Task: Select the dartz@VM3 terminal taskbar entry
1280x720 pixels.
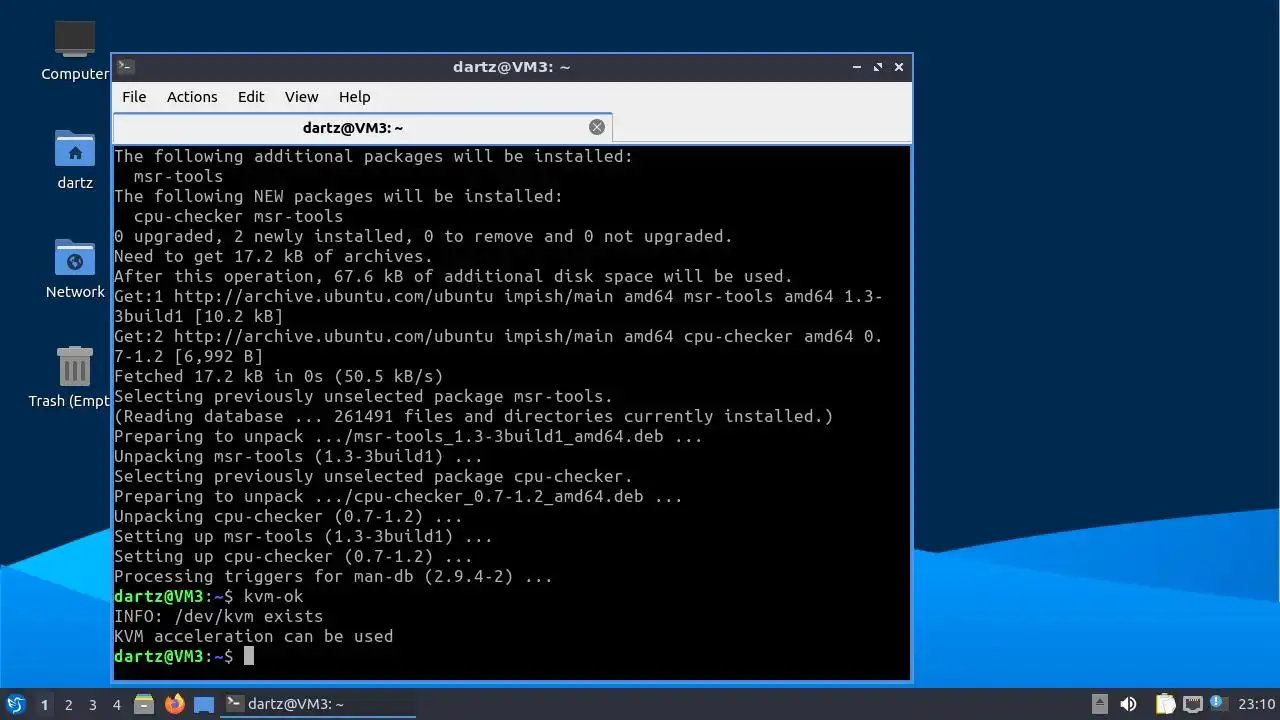Action: 318,704
